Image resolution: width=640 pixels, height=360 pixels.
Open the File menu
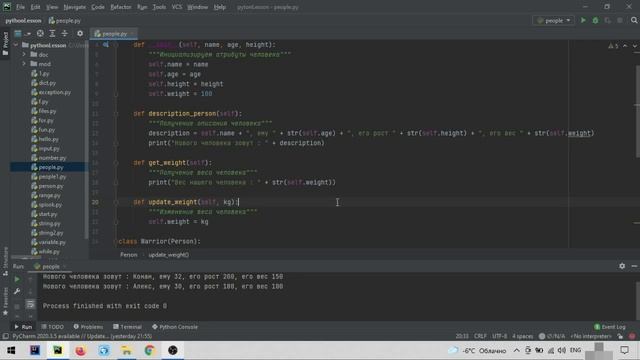point(20,7)
